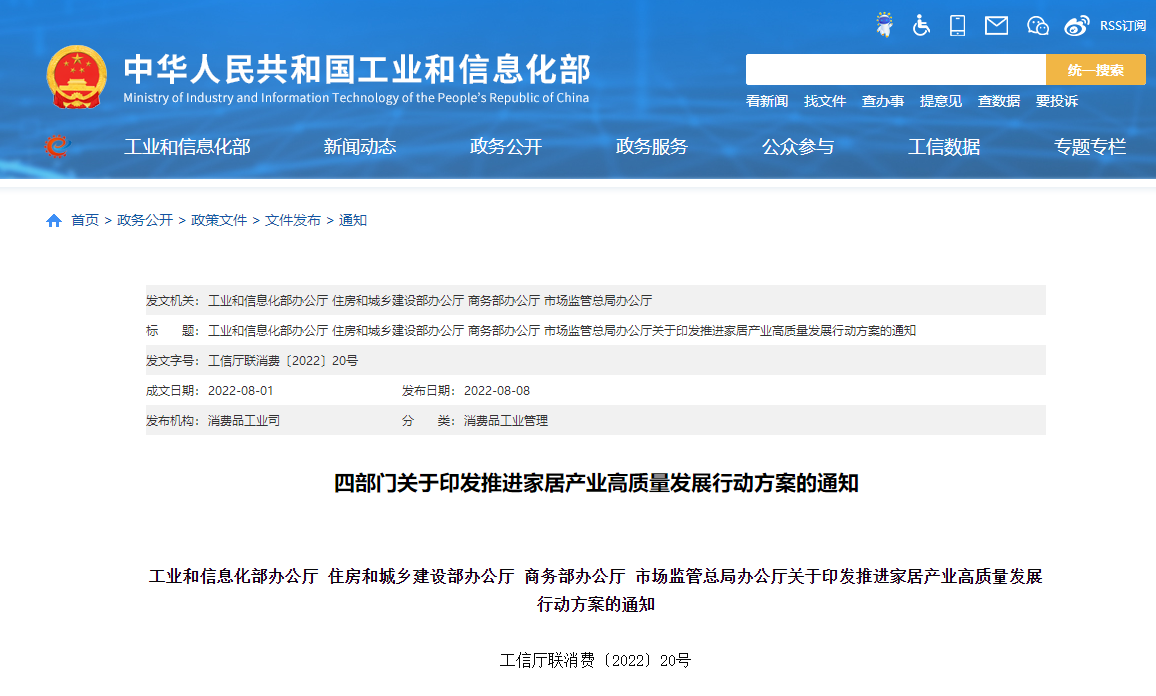Click the national emblem logo

click(77, 77)
